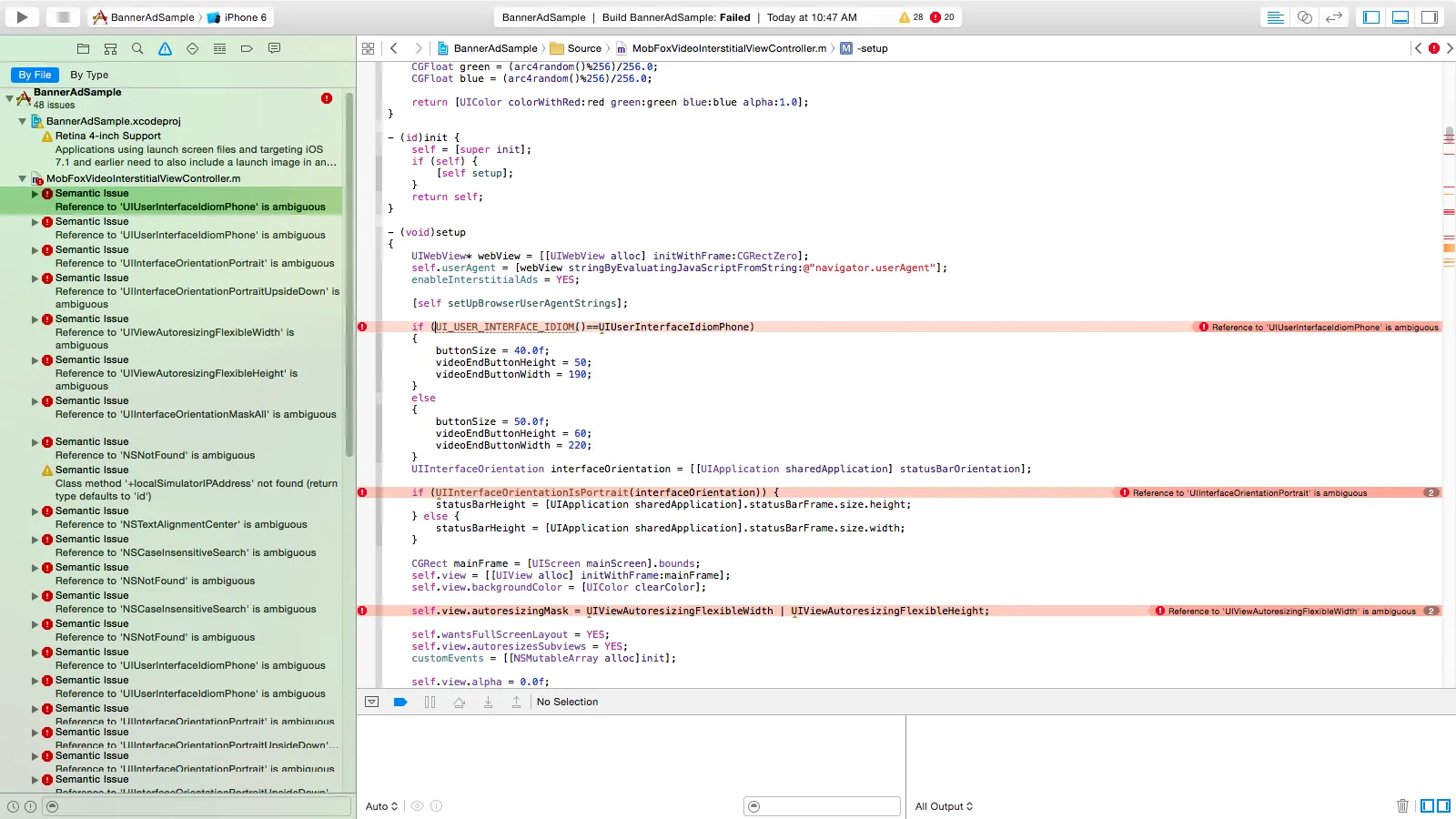Image resolution: width=1456 pixels, height=819 pixels.
Task: Clear console with the trash icon
Action: click(1402, 806)
